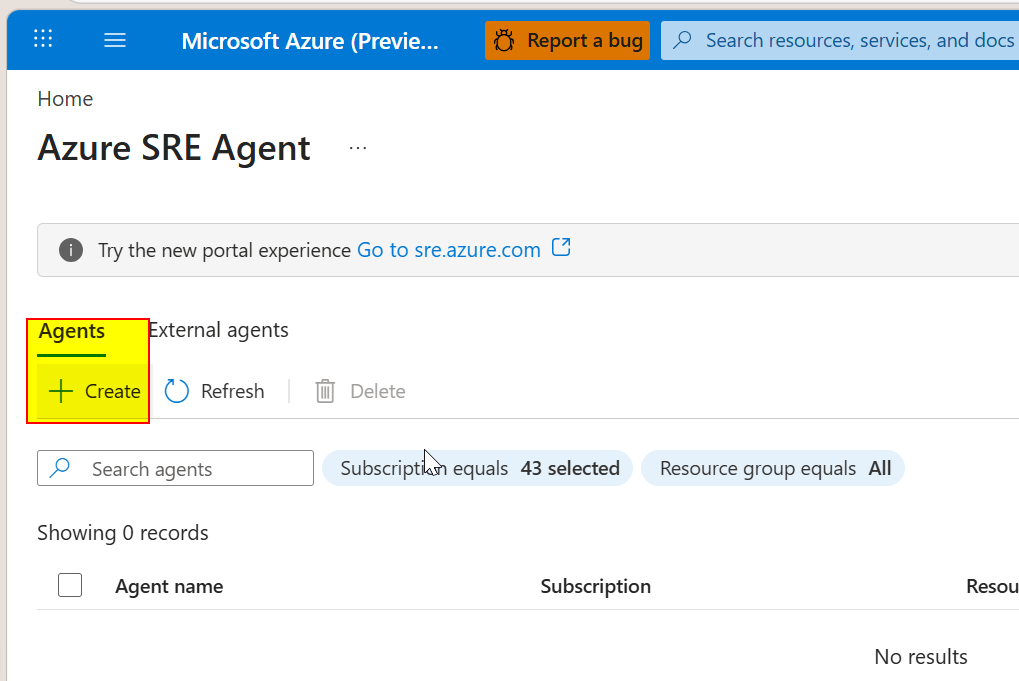This screenshot has height=681, width=1019.
Task: Click the external link icon after sre.azure.com
Action: [x=561, y=248]
